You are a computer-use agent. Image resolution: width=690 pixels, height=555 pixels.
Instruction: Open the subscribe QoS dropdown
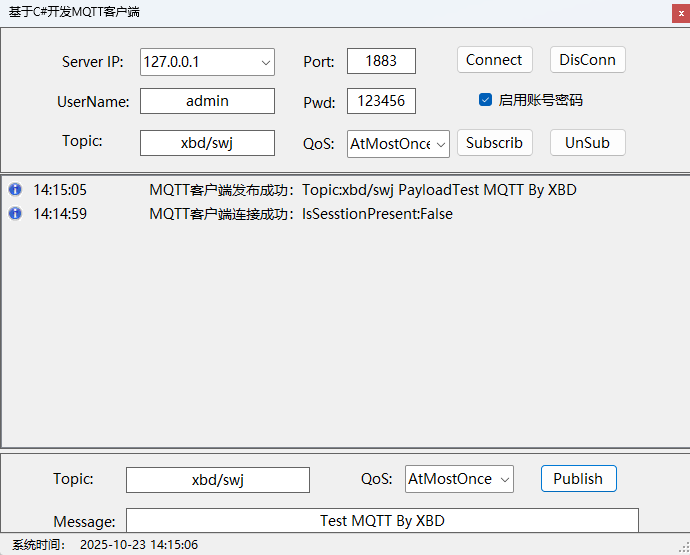(x=441, y=144)
